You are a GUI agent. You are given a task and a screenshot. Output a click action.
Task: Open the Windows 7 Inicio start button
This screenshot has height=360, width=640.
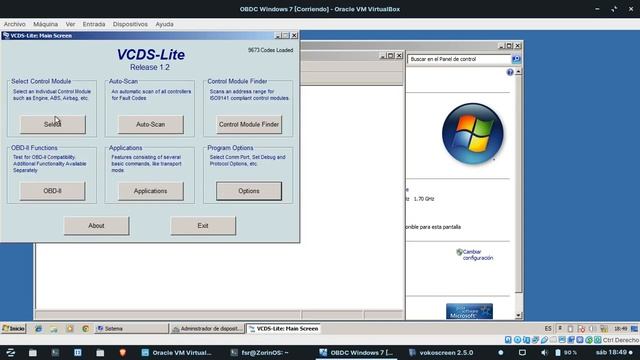tap(14, 329)
